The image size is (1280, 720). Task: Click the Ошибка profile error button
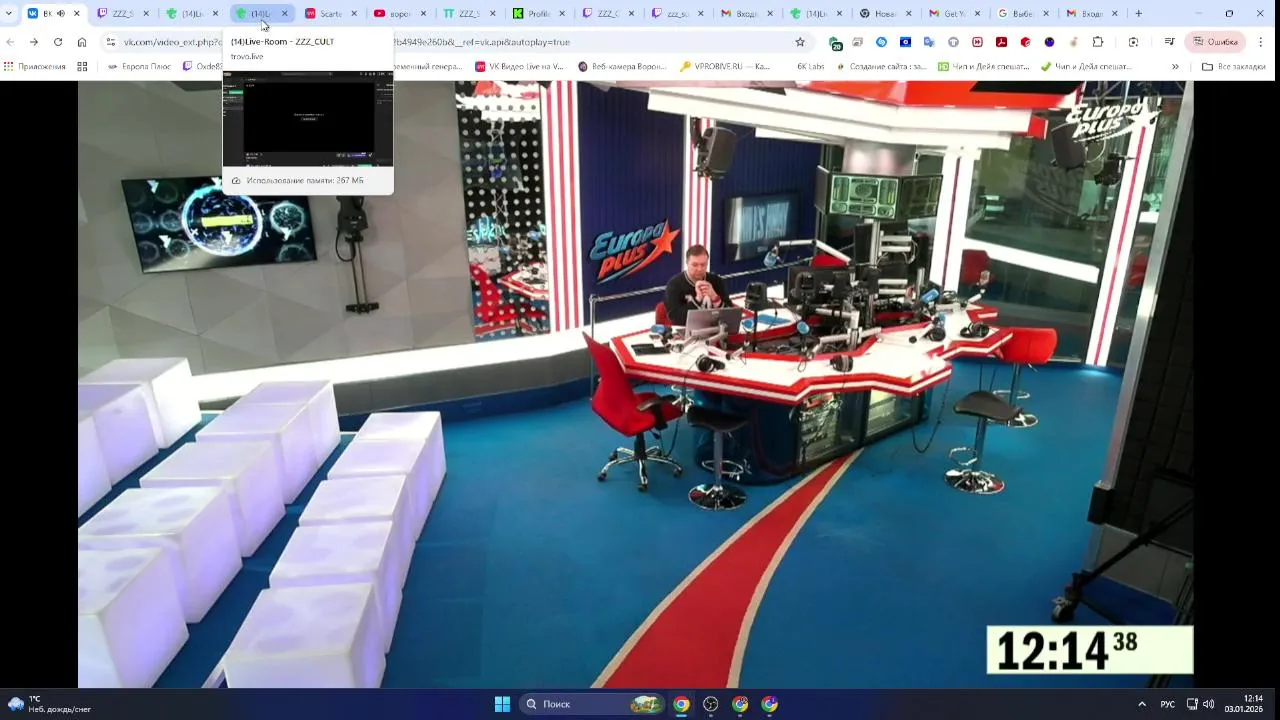[1214, 42]
